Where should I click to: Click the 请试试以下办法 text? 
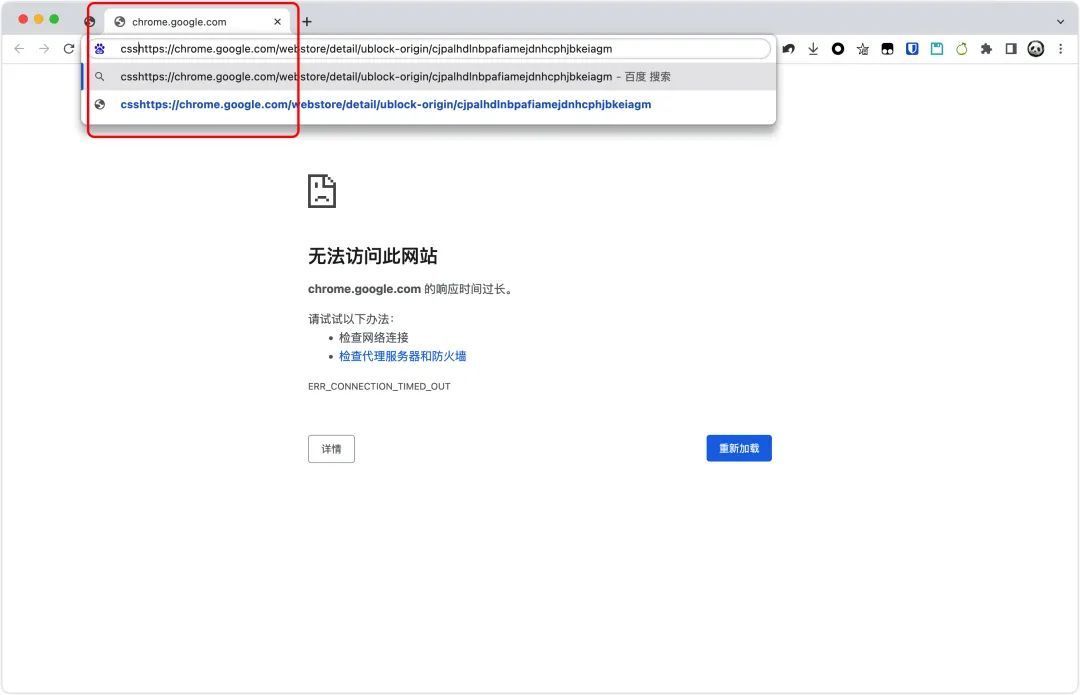[351, 319]
